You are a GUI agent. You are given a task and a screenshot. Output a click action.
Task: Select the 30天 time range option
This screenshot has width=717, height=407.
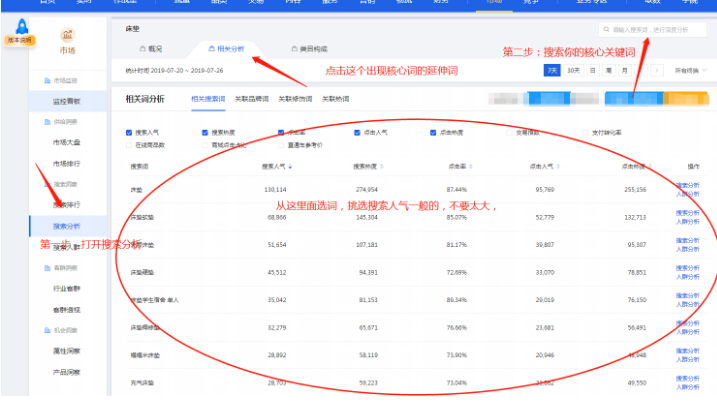click(x=572, y=71)
